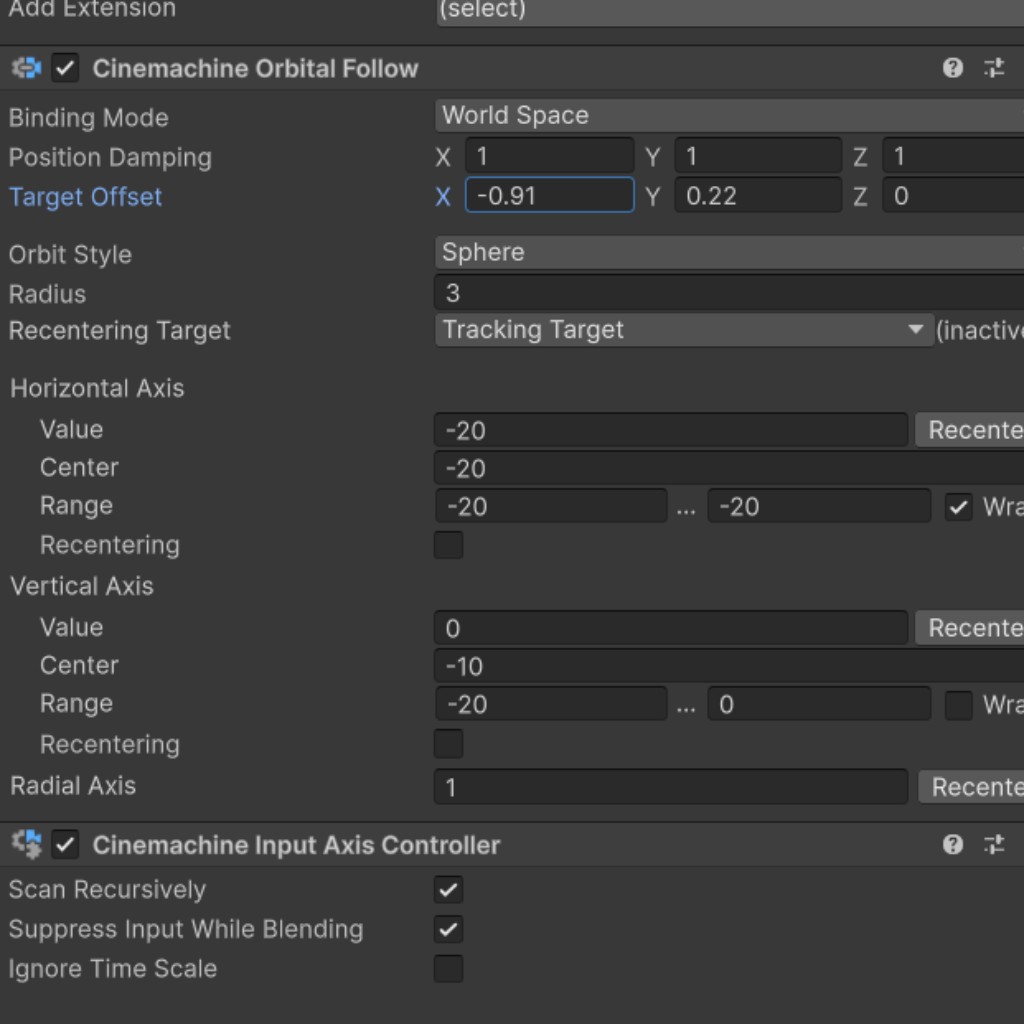Click the Target Offset label

pyautogui.click(x=85, y=197)
